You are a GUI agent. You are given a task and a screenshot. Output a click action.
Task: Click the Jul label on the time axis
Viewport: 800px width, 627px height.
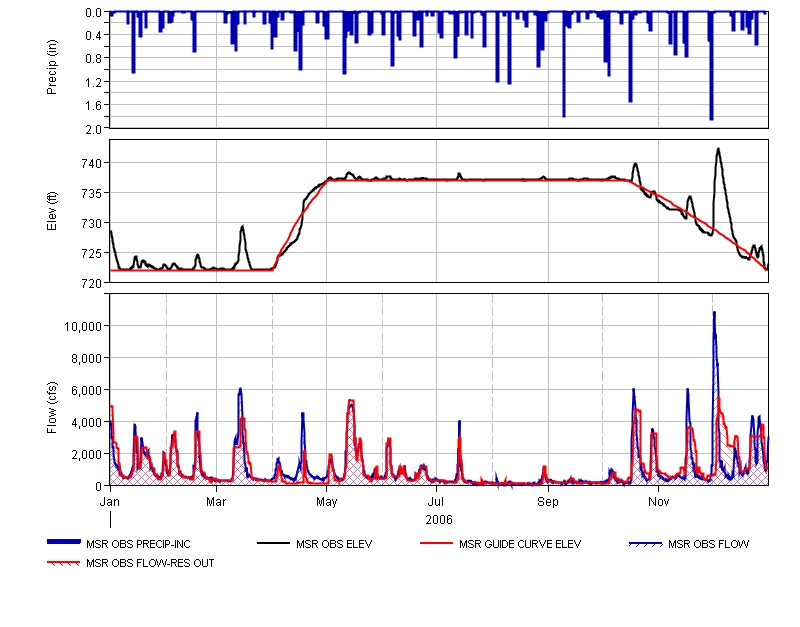tap(436, 502)
